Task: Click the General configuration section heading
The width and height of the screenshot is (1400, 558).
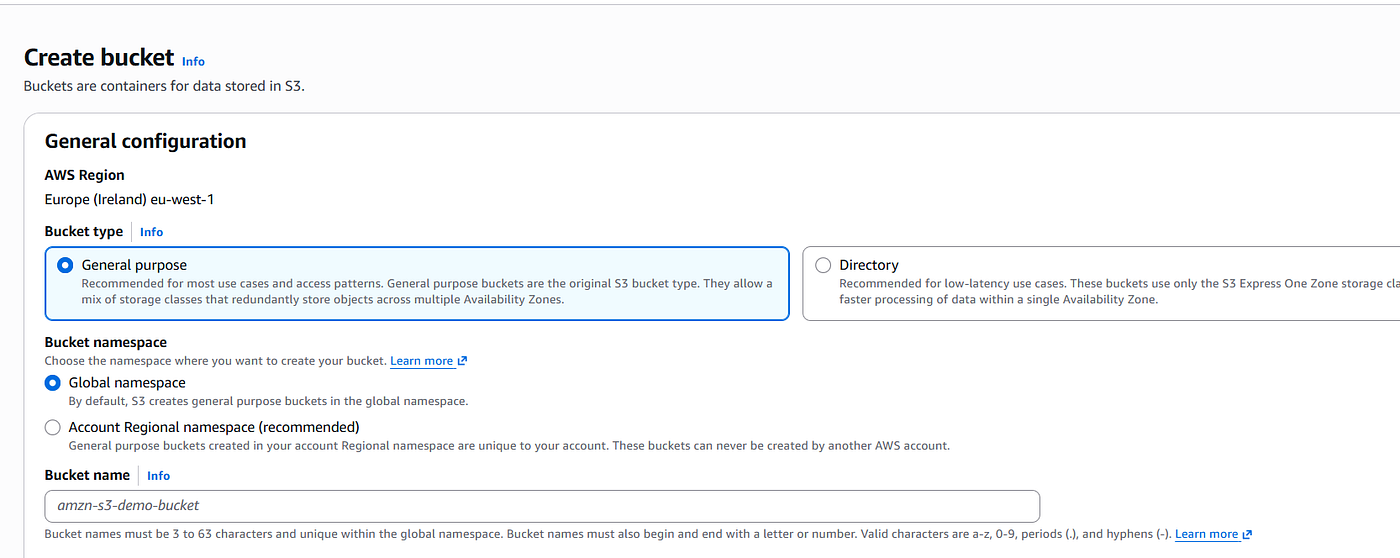Action: tap(145, 141)
